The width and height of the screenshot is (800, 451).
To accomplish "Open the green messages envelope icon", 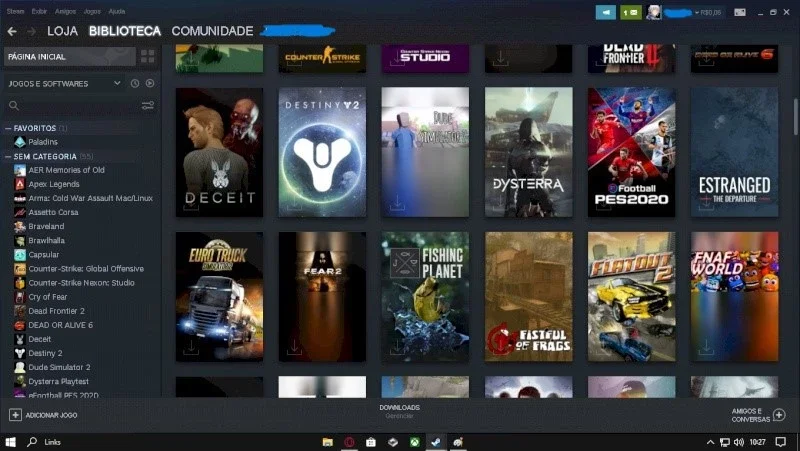I will click(x=631, y=12).
